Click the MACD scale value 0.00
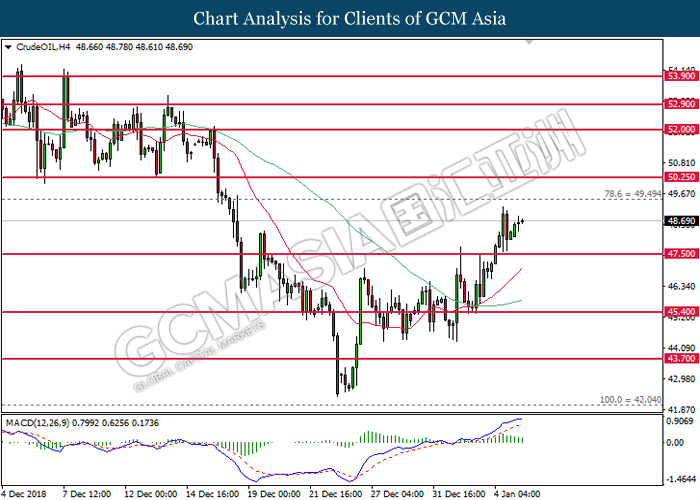 675,442
